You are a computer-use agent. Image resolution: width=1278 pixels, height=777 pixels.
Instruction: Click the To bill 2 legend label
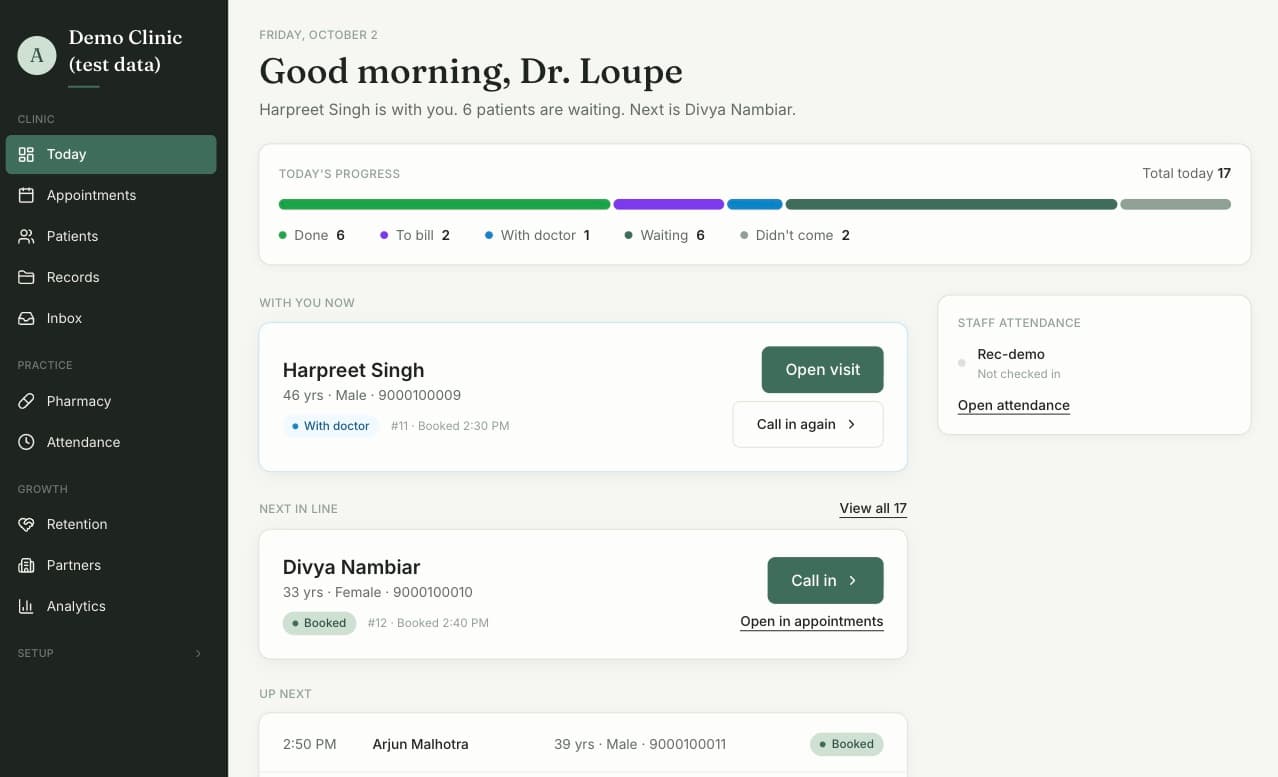(x=415, y=235)
